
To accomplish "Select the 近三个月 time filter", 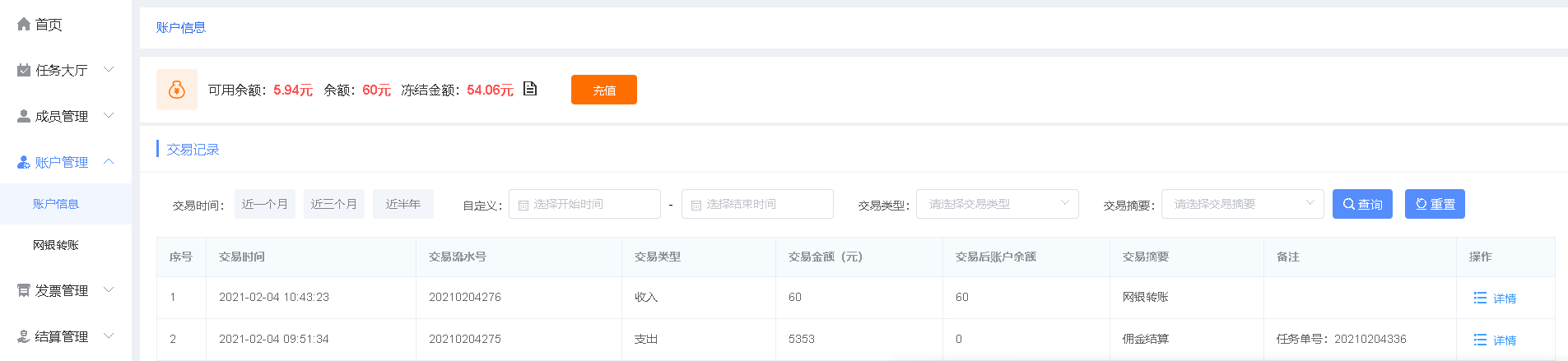I will point(334,204).
